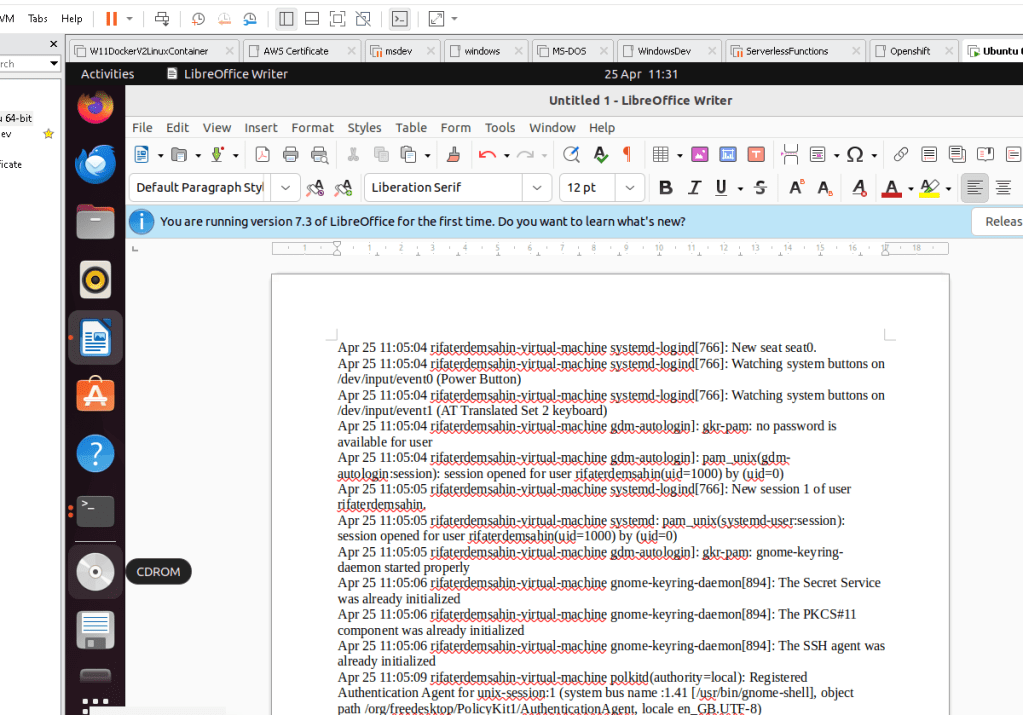The width and height of the screenshot is (1023, 715).
Task: Select Clone Formatting paintbrush icon
Action: 453,155
